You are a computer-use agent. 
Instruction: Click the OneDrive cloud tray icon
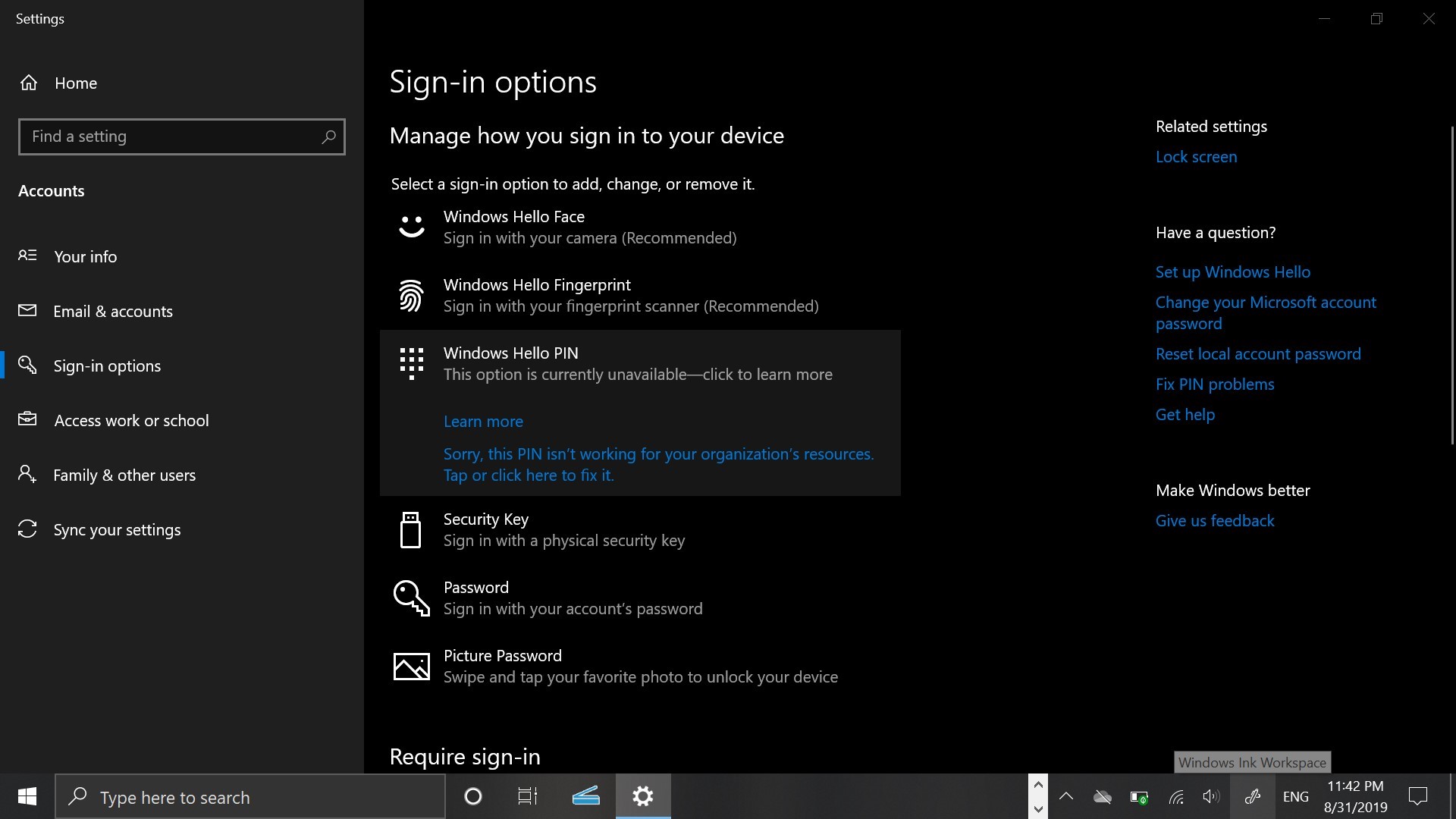click(1103, 796)
